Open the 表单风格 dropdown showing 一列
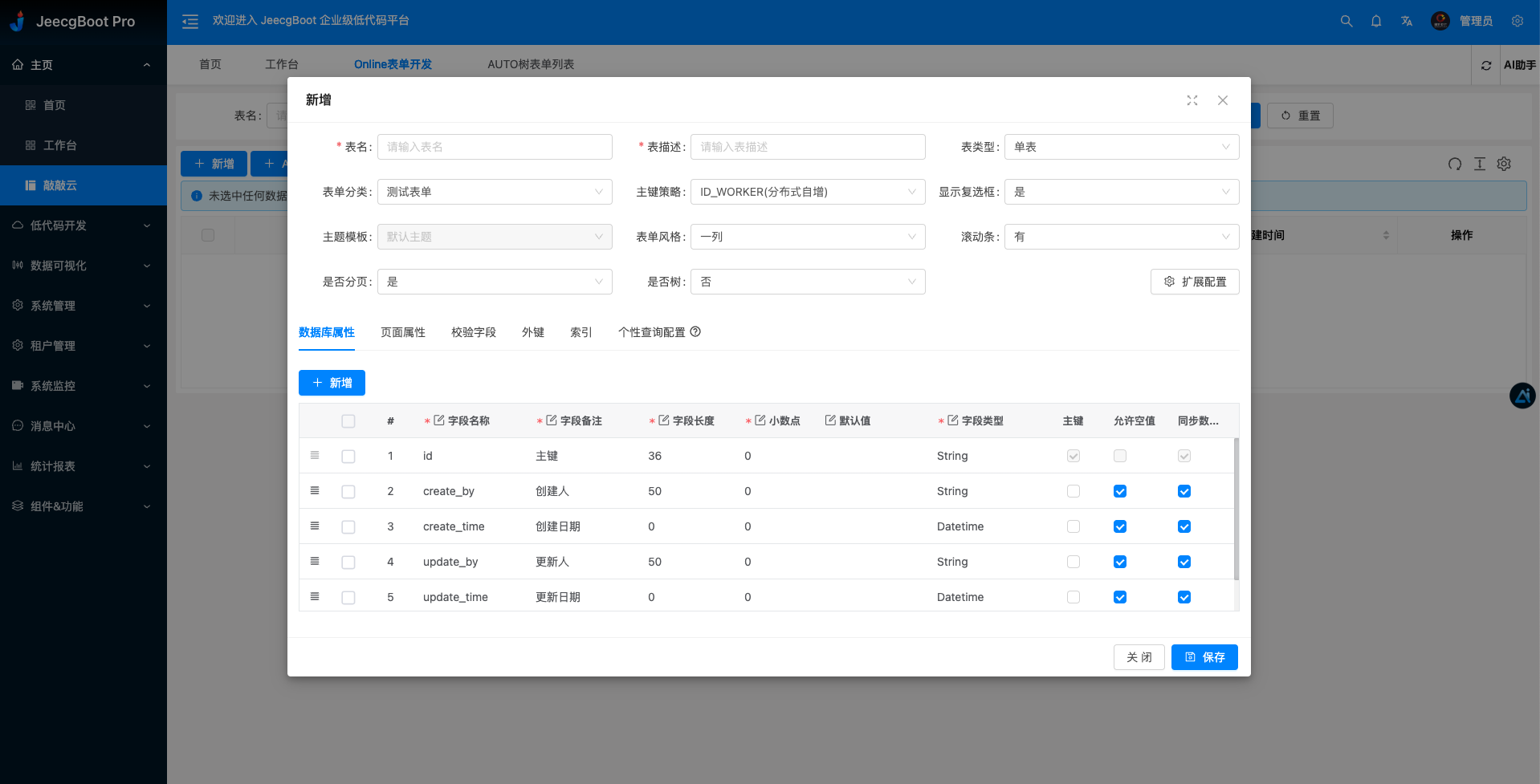Image resolution: width=1540 pixels, height=784 pixels. (808, 237)
